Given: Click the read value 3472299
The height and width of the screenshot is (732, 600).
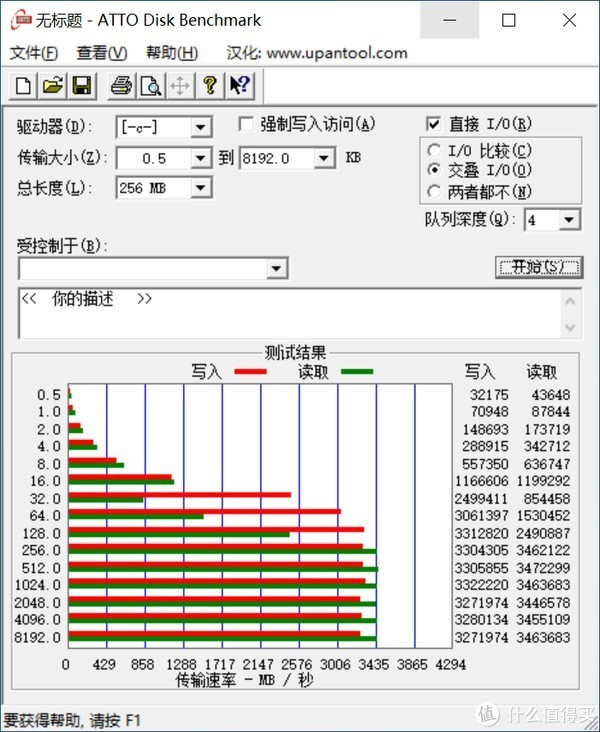Looking at the screenshot, I should point(544,568).
